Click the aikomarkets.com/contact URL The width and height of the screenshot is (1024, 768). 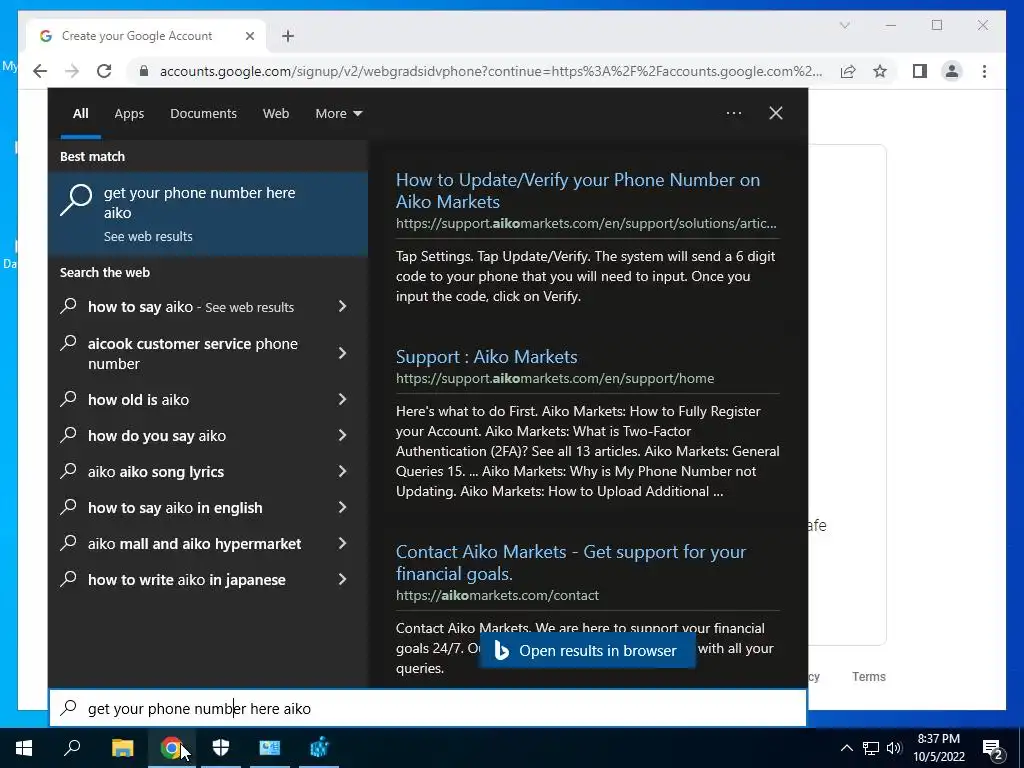[x=497, y=595]
